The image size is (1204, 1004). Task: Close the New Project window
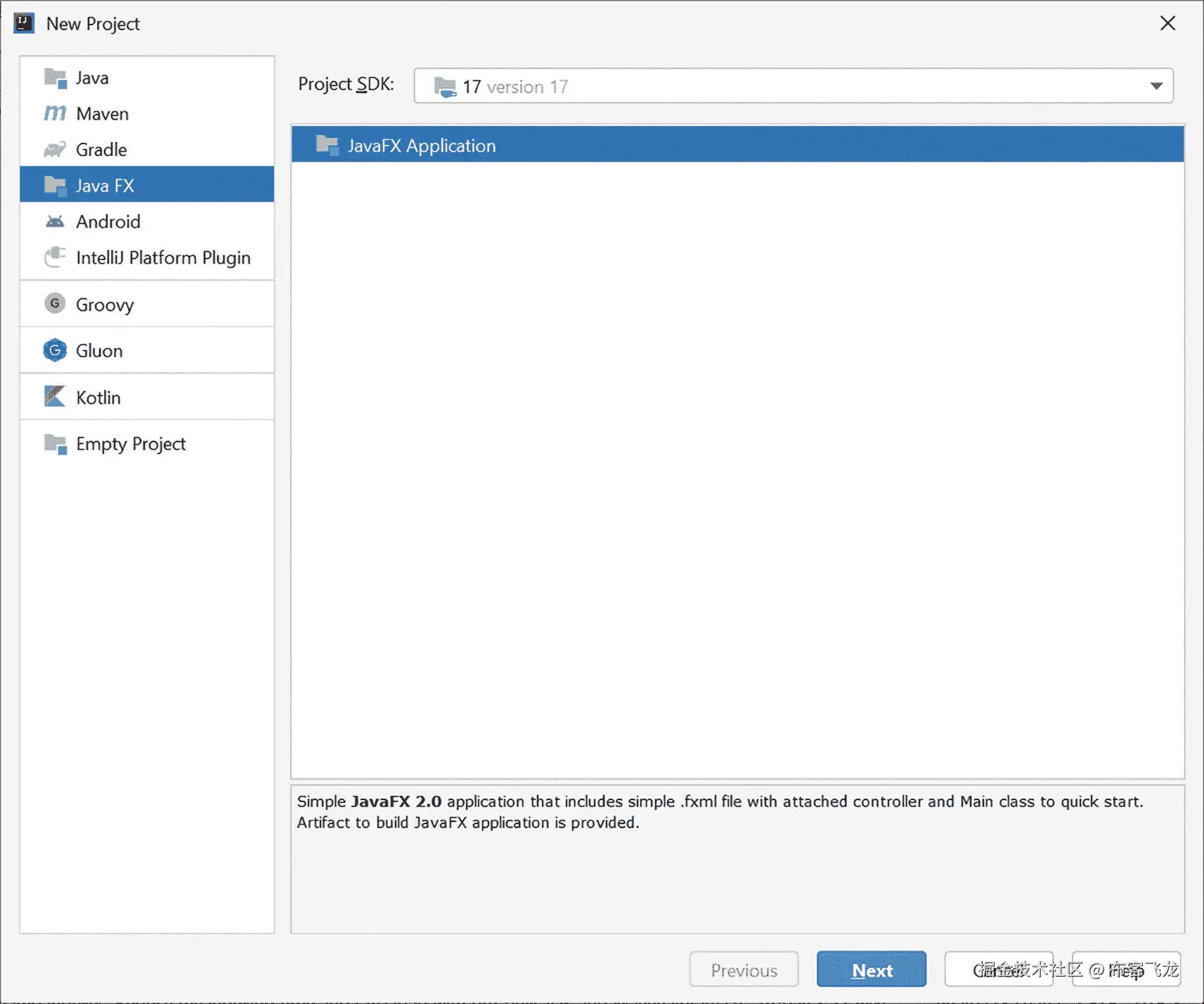click(1167, 23)
